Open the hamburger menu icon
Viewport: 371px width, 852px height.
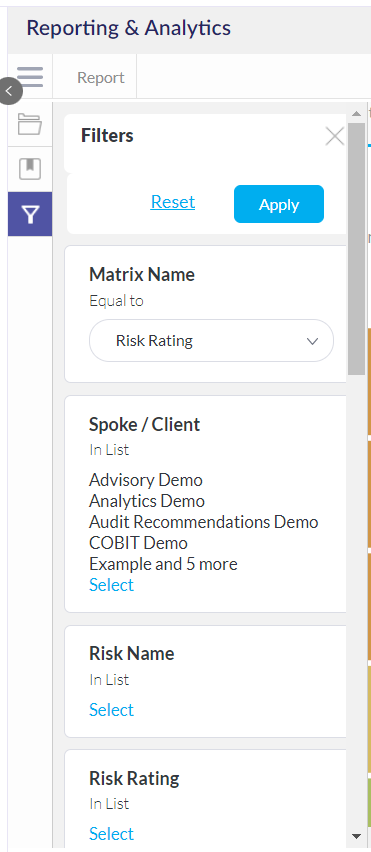coord(30,77)
